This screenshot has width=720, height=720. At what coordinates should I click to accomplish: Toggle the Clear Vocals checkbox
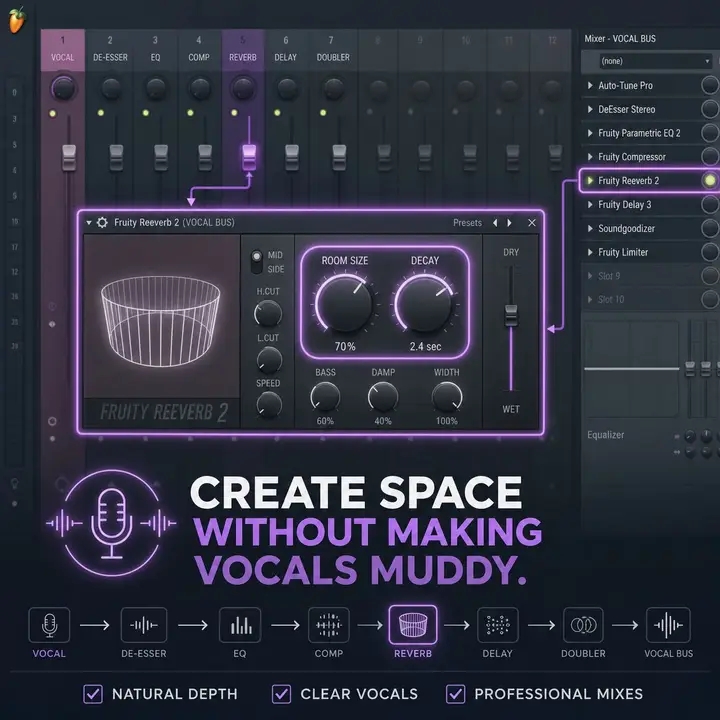point(281,694)
